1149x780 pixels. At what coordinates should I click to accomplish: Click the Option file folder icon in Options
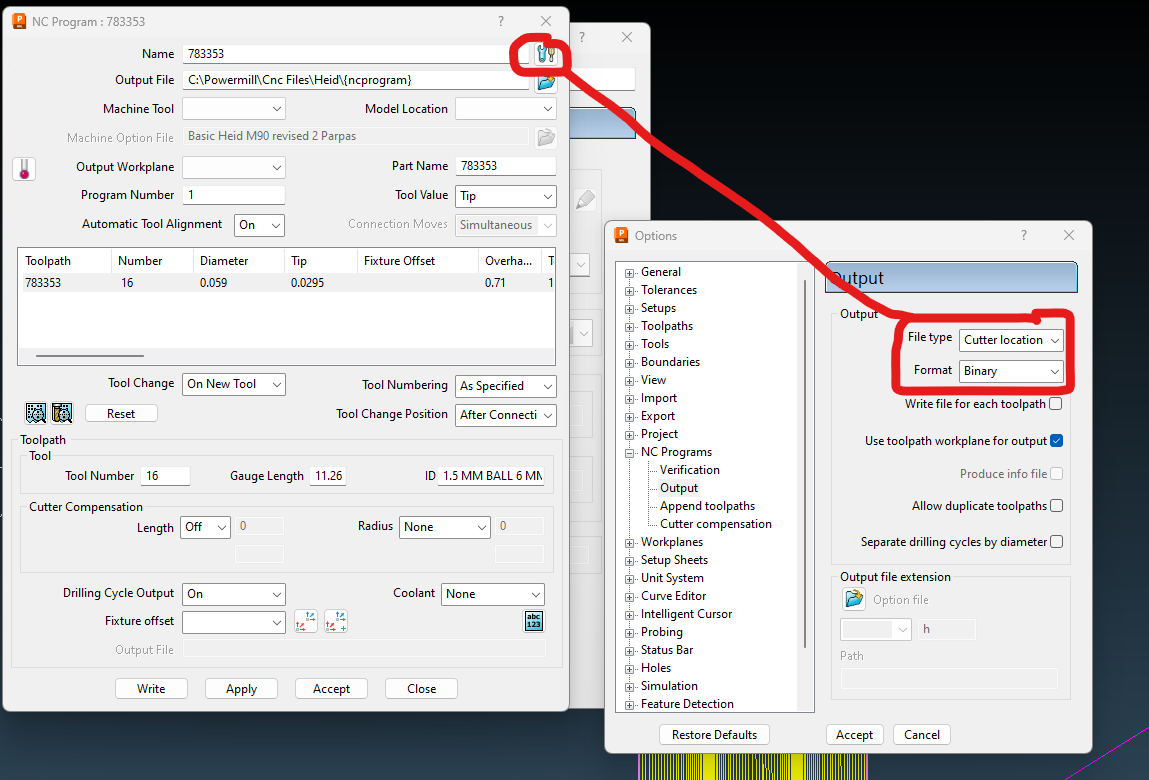click(x=854, y=600)
